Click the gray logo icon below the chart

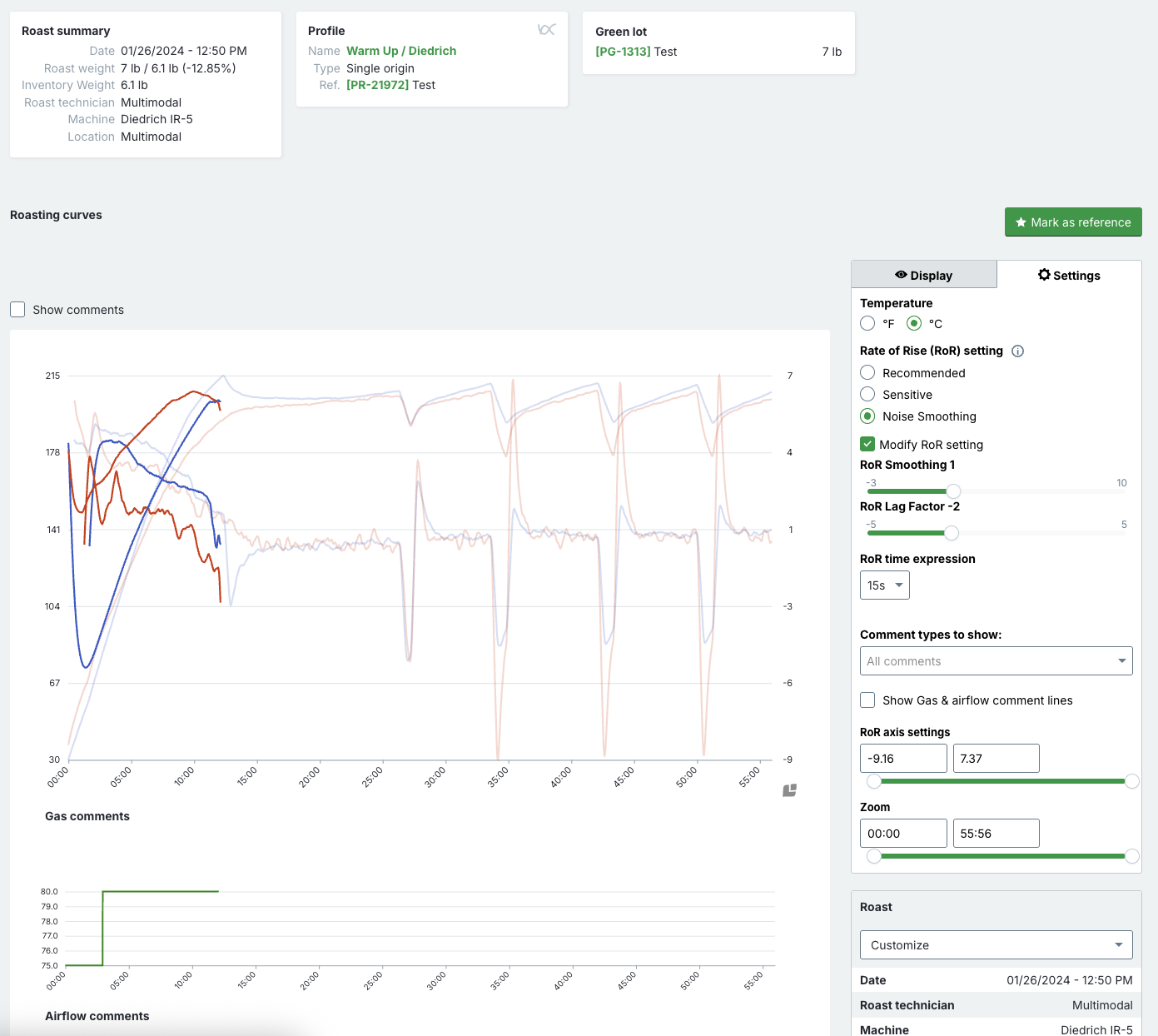(789, 790)
